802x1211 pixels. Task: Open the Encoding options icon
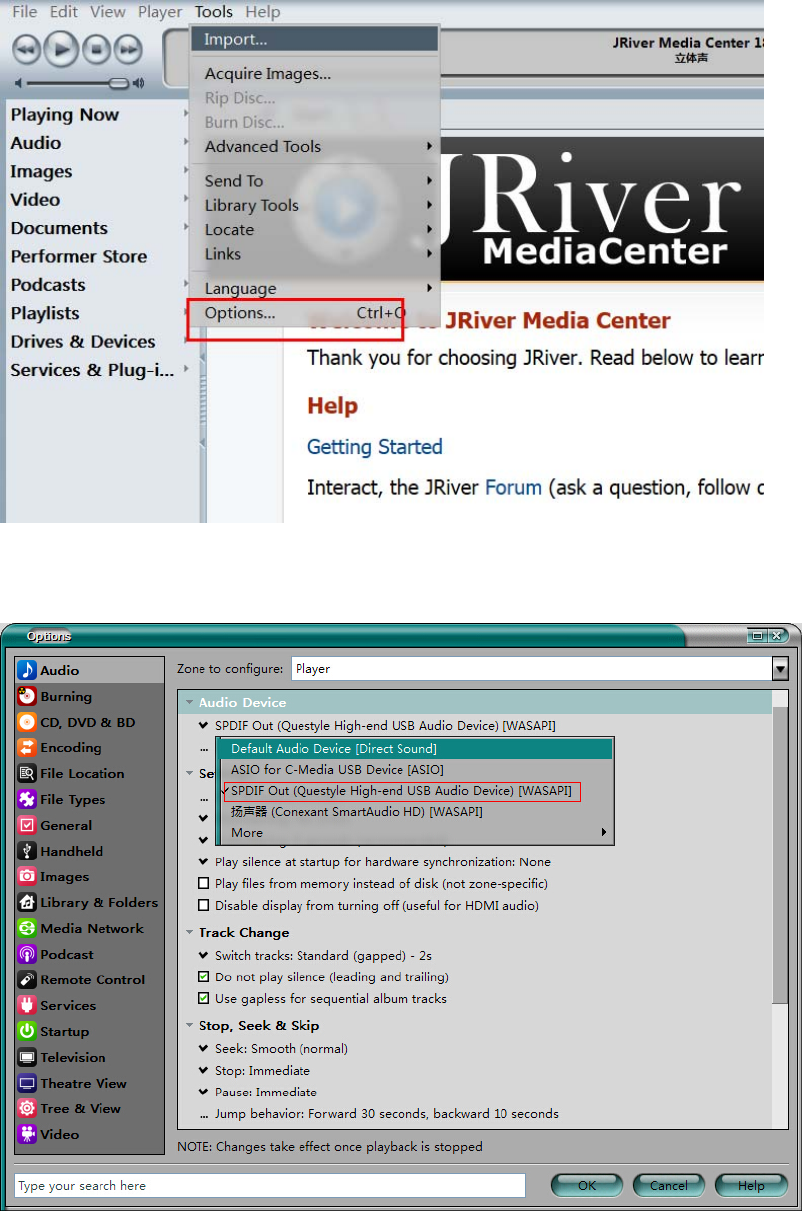pos(27,747)
